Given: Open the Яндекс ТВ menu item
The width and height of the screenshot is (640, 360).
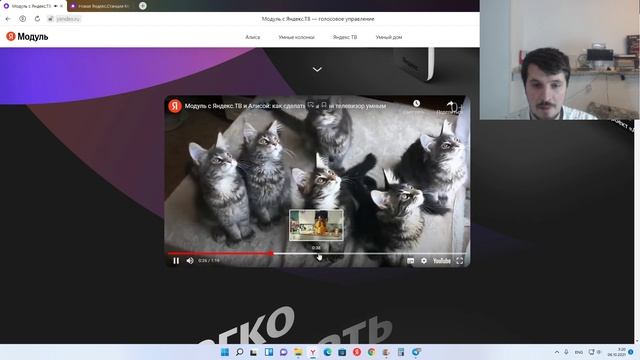Looking at the screenshot, I should [345, 37].
